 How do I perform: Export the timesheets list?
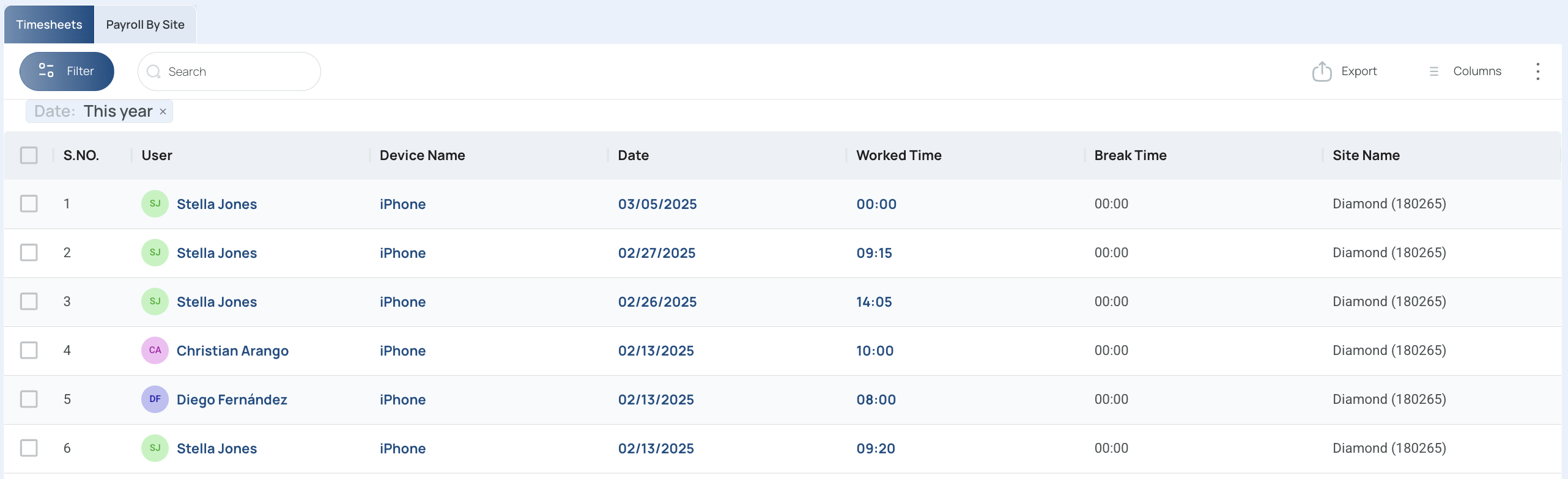(1345, 71)
